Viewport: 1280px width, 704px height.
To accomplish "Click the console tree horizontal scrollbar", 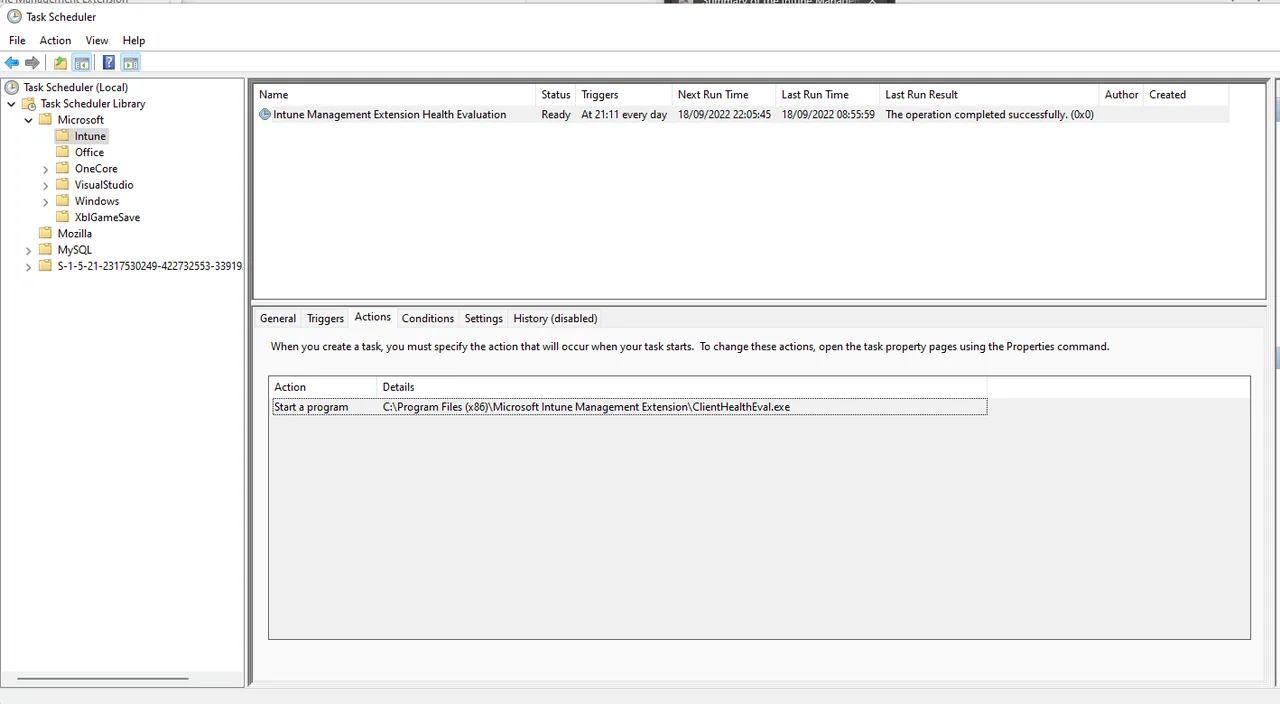I will [103, 678].
